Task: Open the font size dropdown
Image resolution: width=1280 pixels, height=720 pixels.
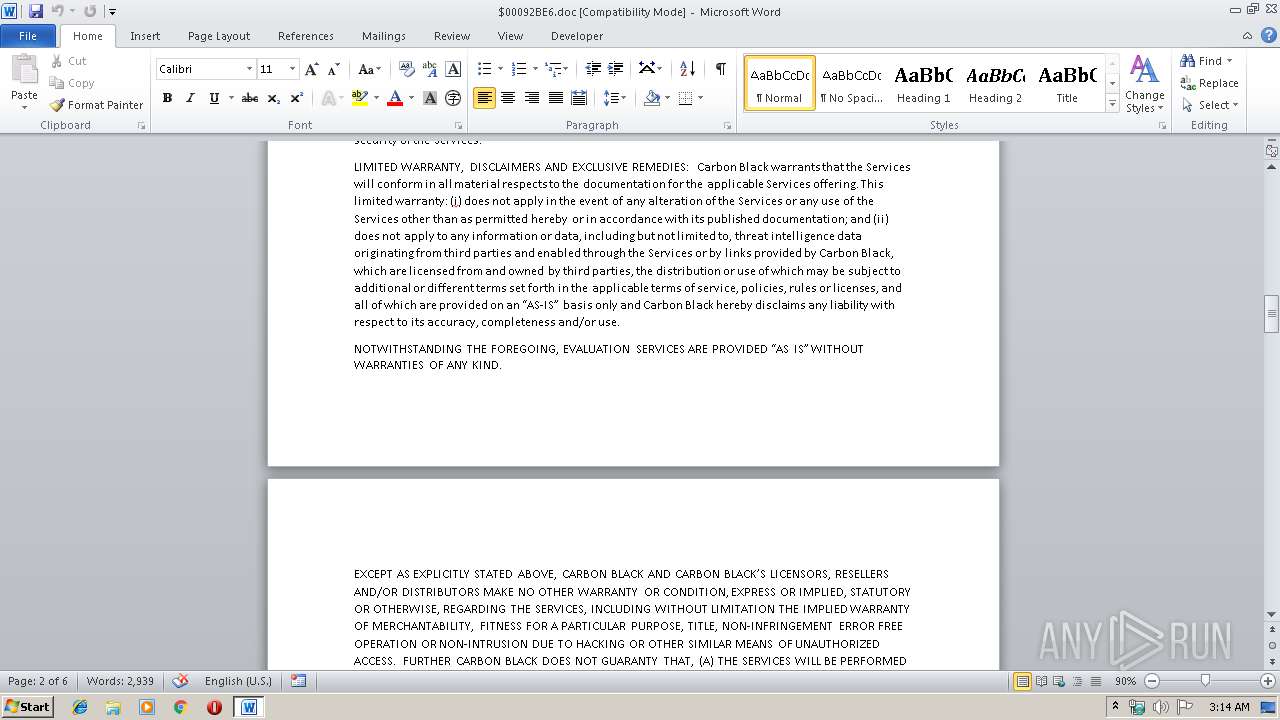Action: [x=292, y=69]
